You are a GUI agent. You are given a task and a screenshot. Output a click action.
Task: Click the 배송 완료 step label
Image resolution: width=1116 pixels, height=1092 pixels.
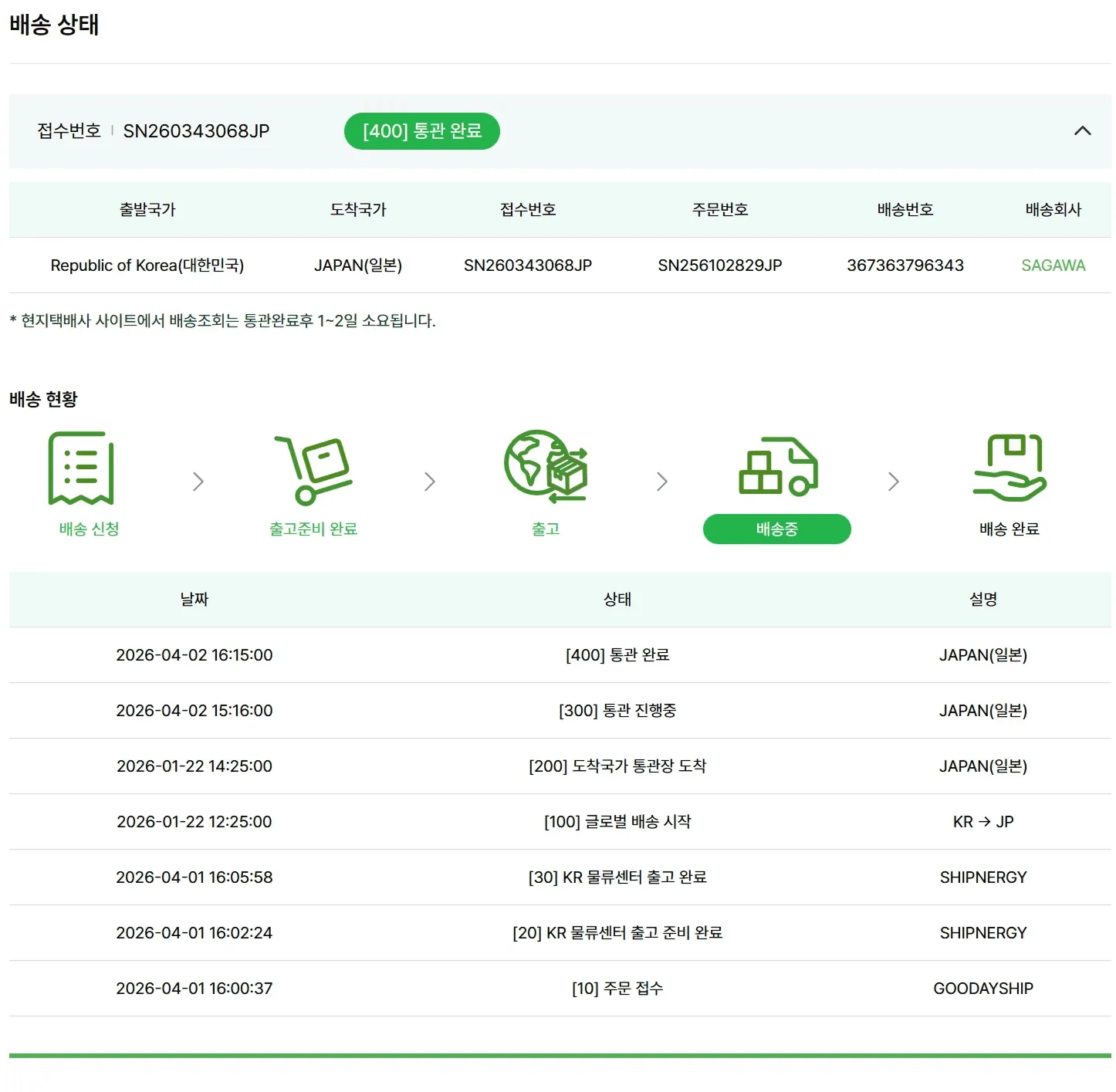[1009, 529]
